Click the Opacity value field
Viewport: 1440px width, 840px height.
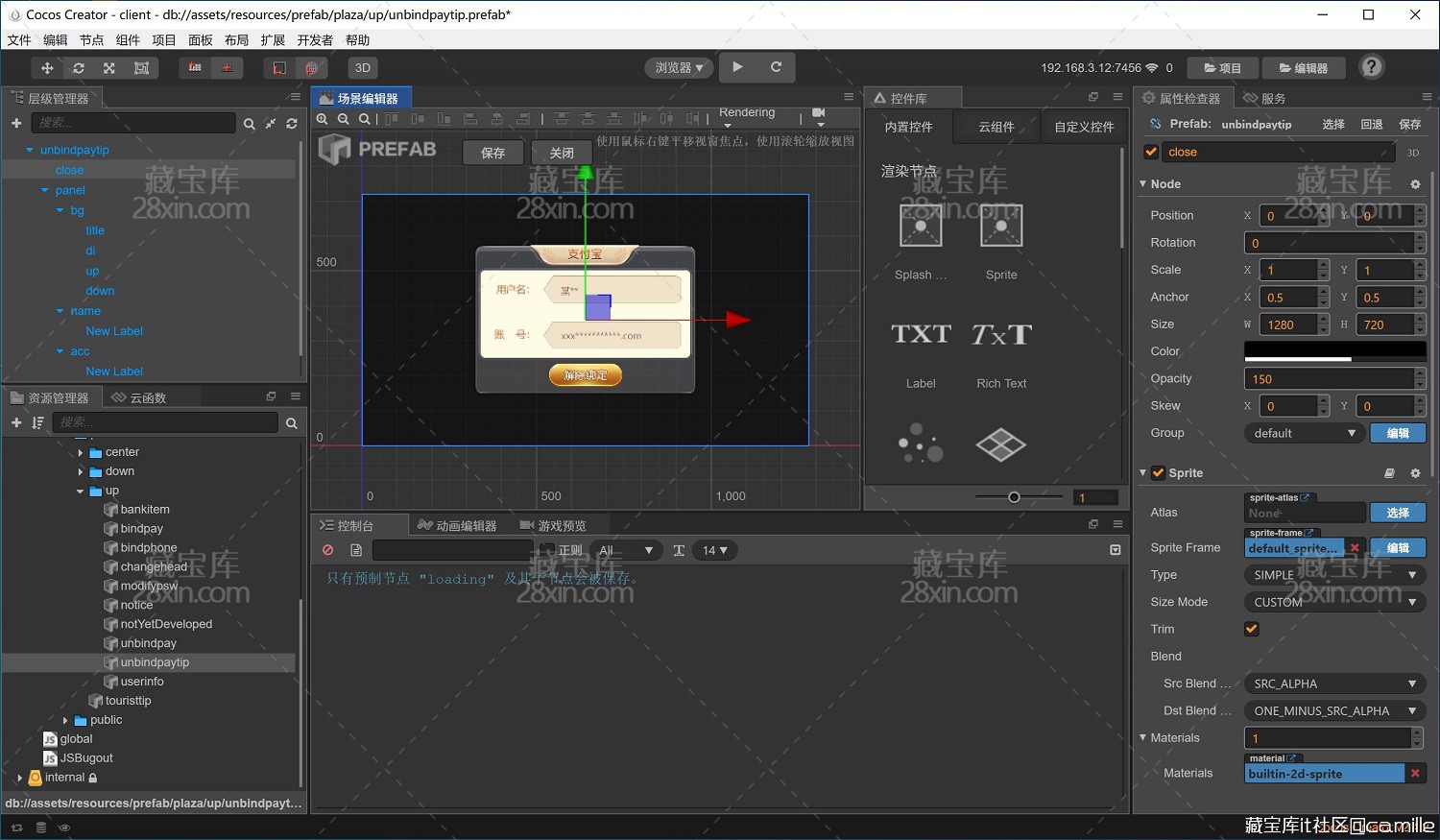pyautogui.click(x=1329, y=379)
